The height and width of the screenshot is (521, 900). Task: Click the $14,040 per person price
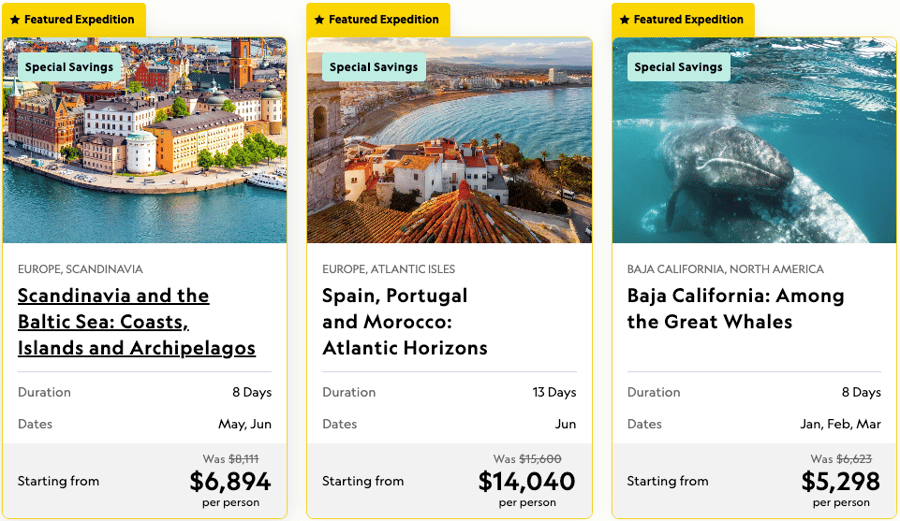click(x=527, y=482)
